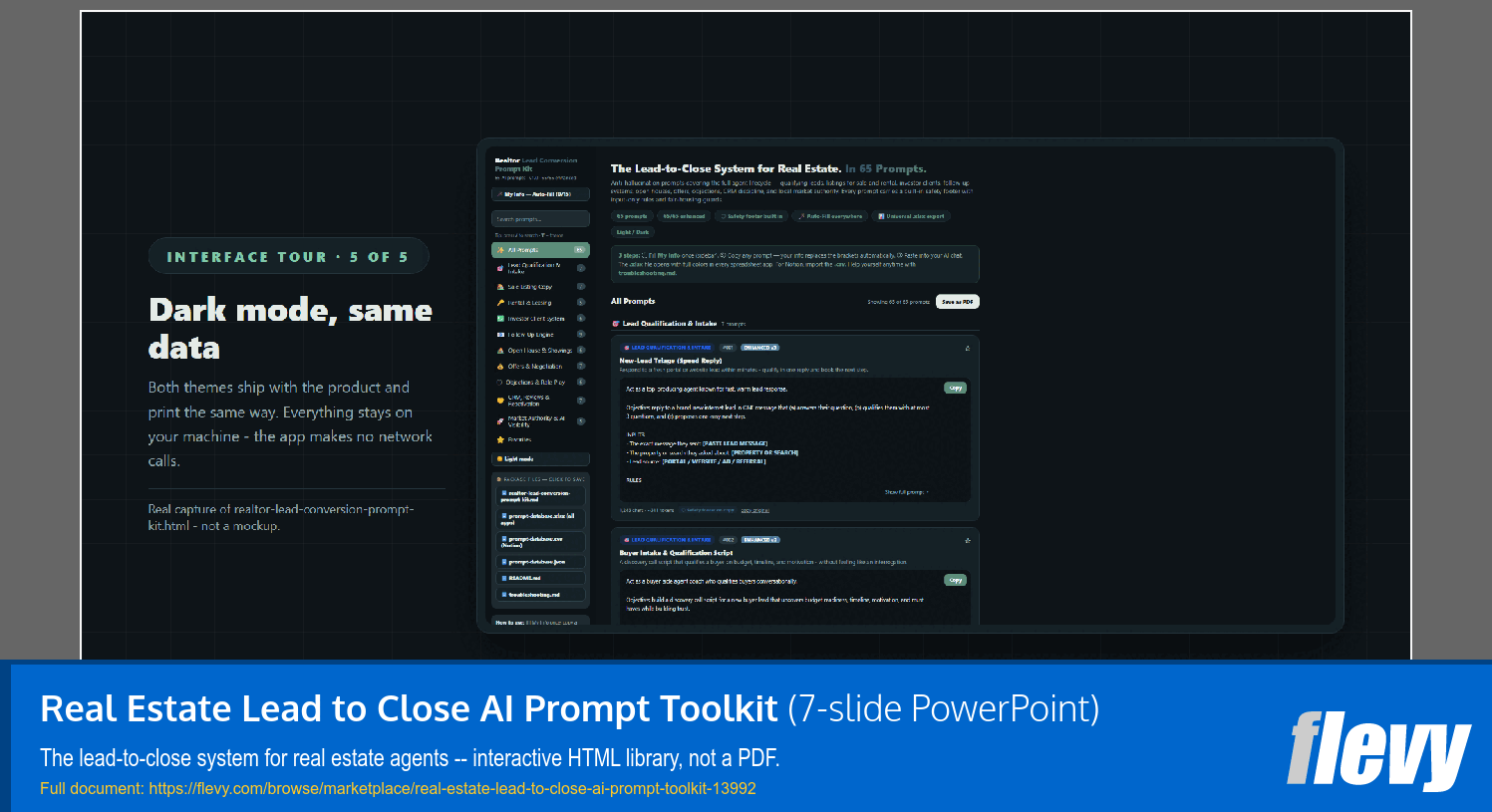Click the file icon for README.md
The image size is (1492, 812).
click(x=505, y=578)
